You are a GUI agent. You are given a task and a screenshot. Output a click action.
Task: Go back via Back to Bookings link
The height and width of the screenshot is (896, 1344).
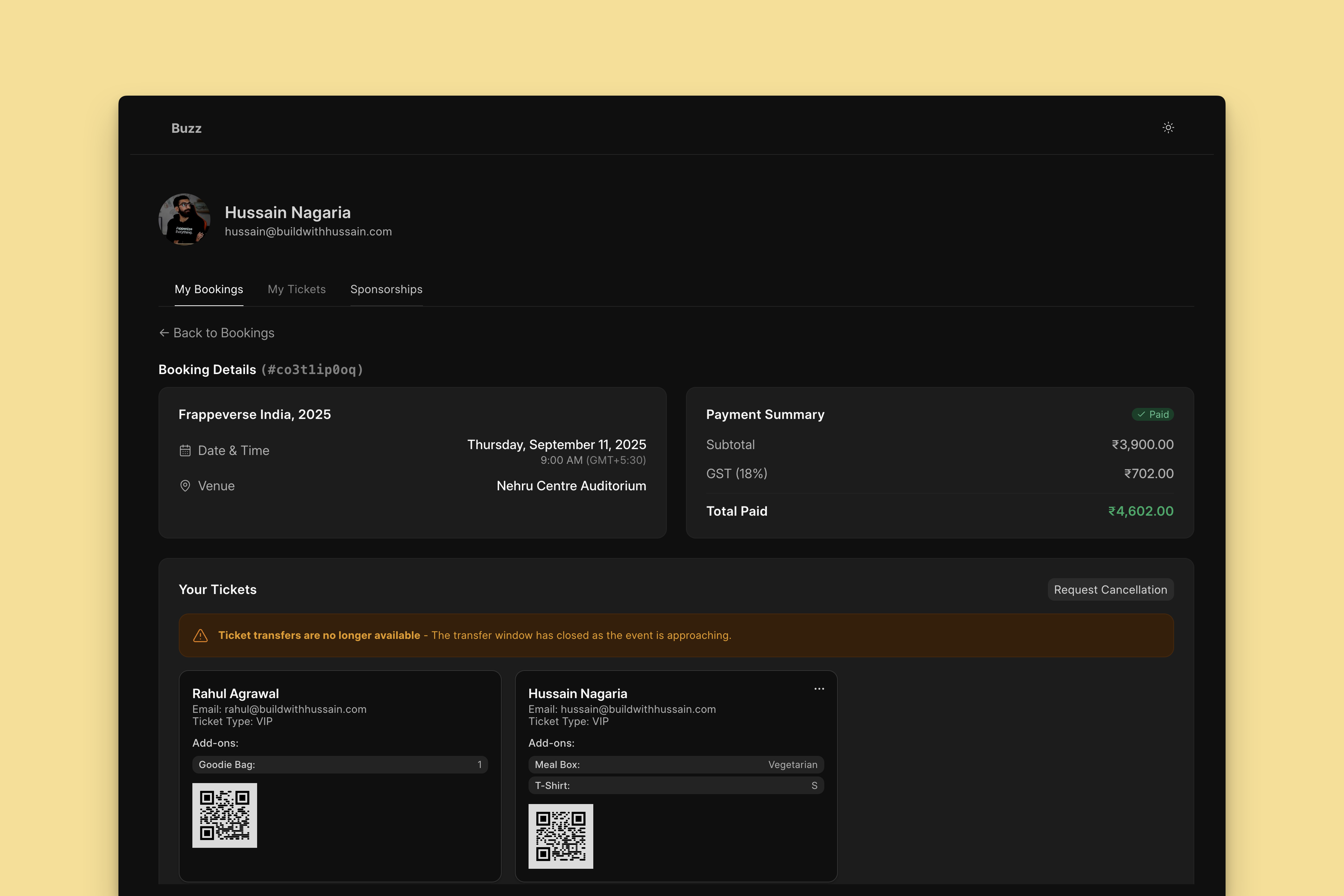coord(217,333)
